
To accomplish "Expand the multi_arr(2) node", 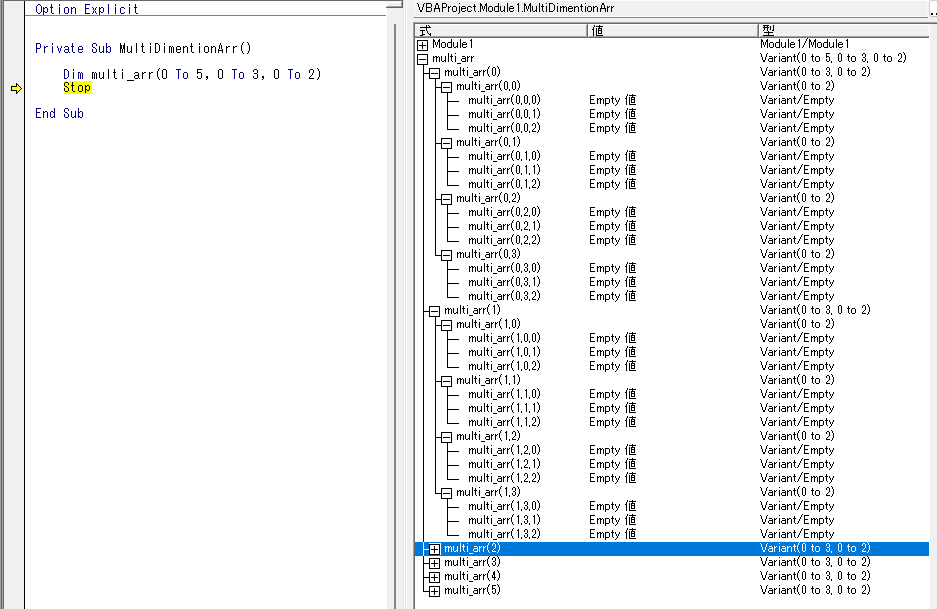I will pos(434,549).
